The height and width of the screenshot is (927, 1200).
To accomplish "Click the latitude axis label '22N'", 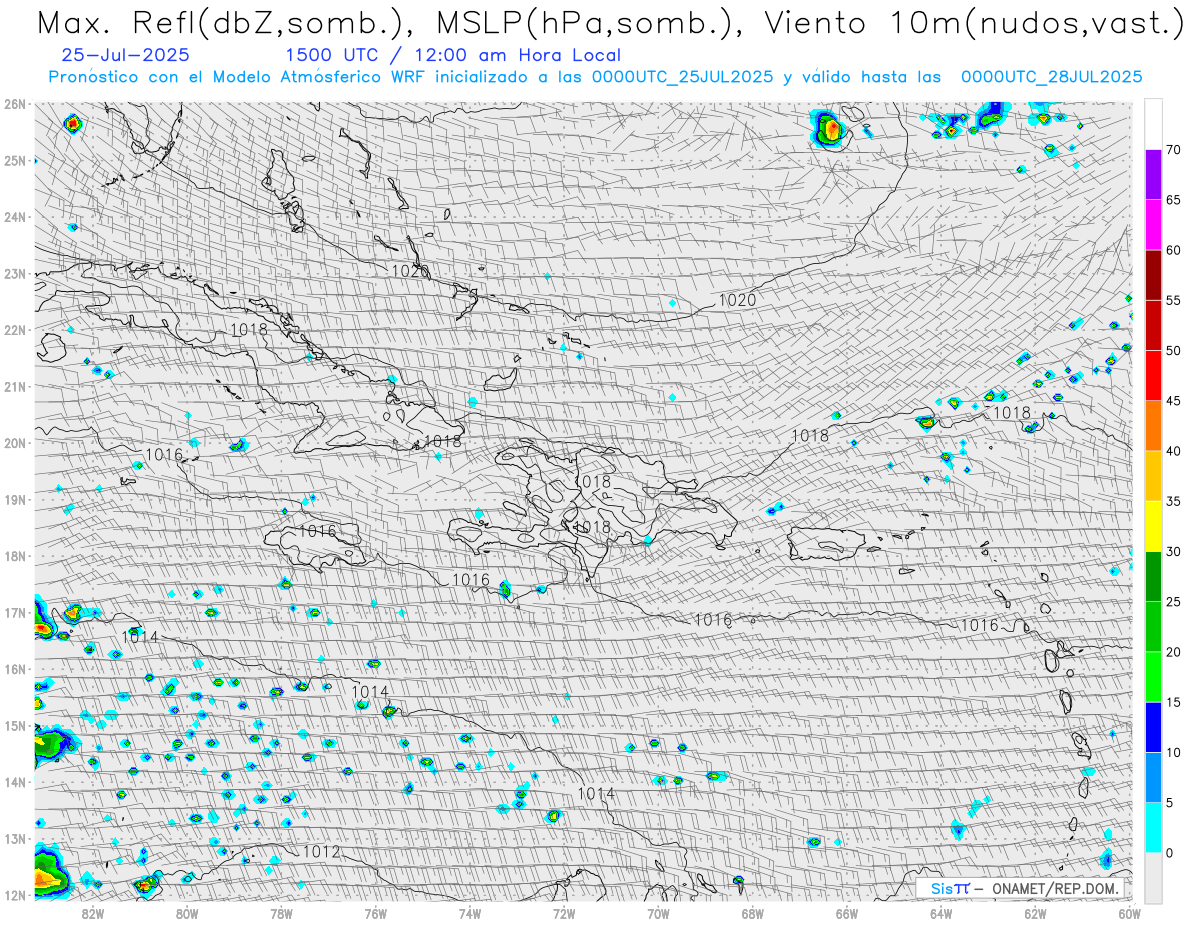I will [x=15, y=330].
